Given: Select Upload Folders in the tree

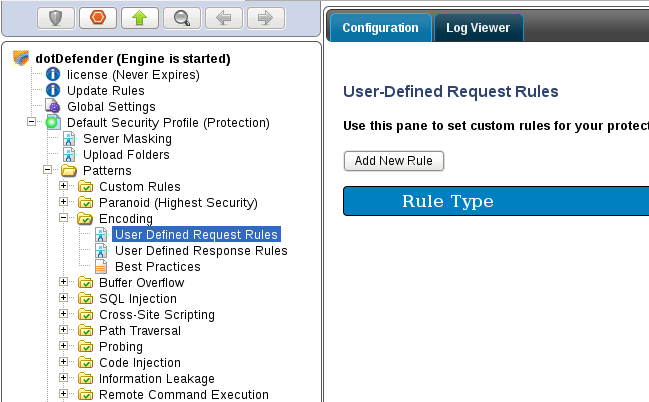Looking at the screenshot, I should [126, 155].
